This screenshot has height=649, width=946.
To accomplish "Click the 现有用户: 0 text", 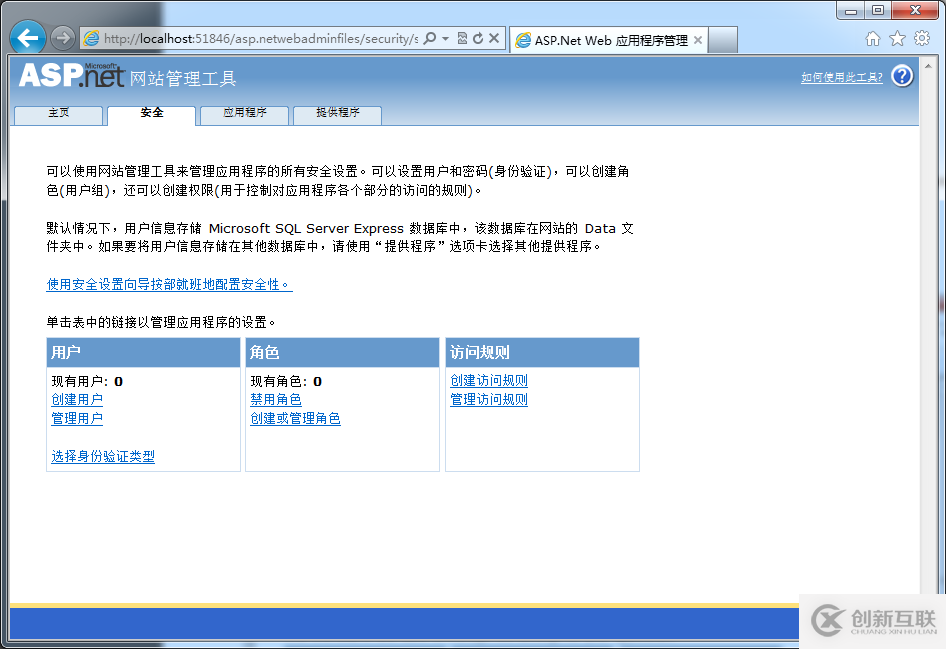I will point(87,381).
